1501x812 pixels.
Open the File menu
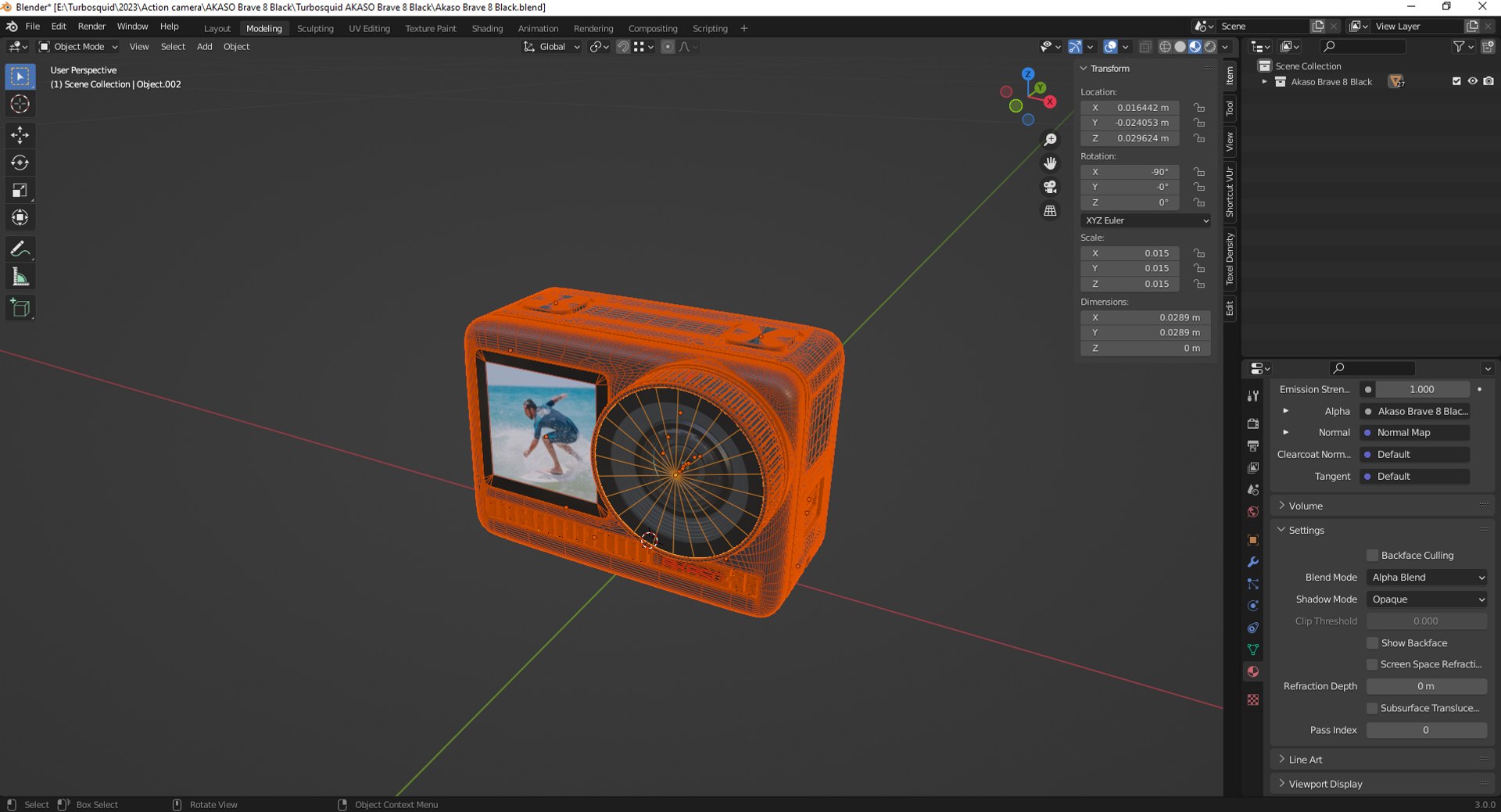click(x=33, y=27)
